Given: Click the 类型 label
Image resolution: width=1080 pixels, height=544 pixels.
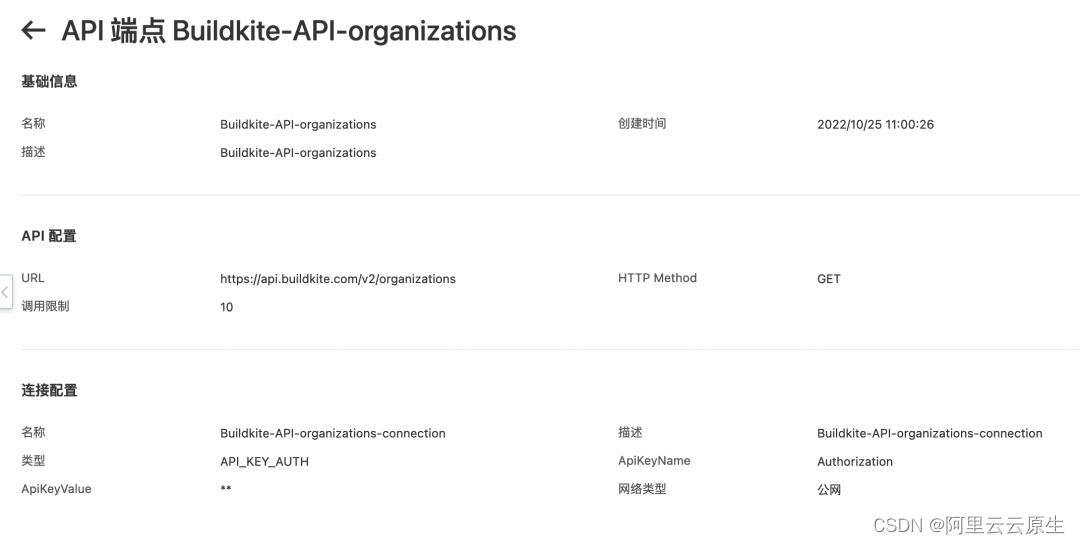Looking at the screenshot, I should pyautogui.click(x=33, y=461).
